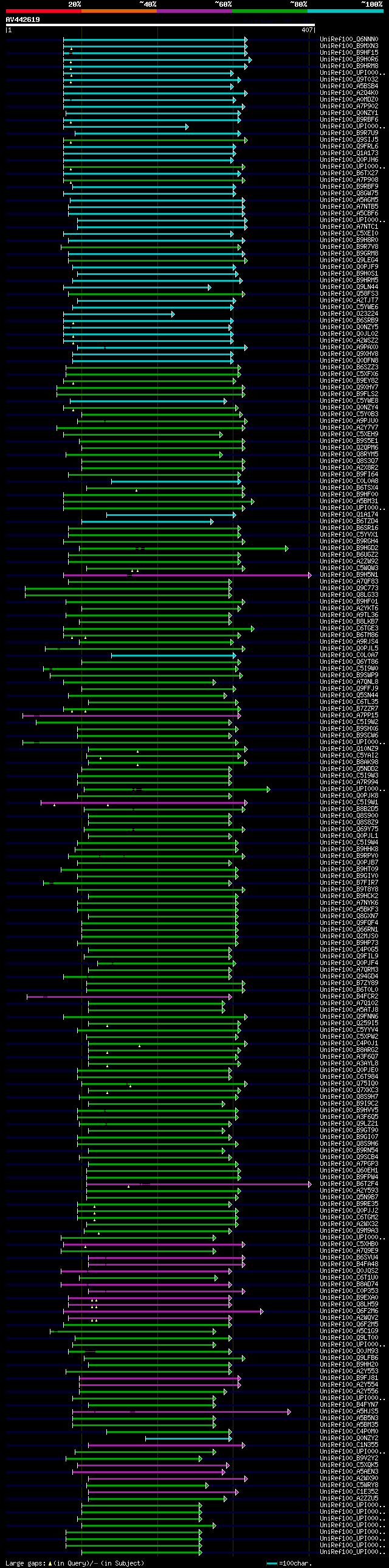
Task: Select hit label UniRef100_C6TGE3
Action: click(349, 629)
